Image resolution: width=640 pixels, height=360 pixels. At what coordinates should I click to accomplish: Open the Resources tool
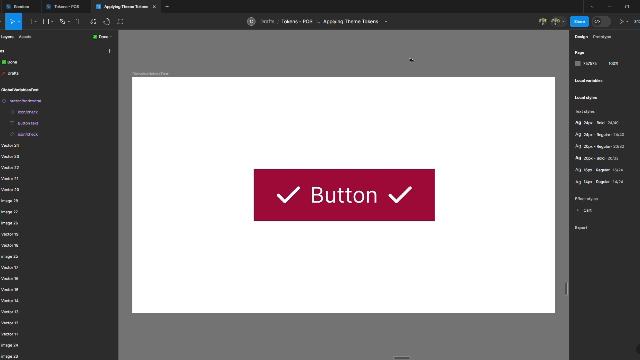click(x=93, y=22)
